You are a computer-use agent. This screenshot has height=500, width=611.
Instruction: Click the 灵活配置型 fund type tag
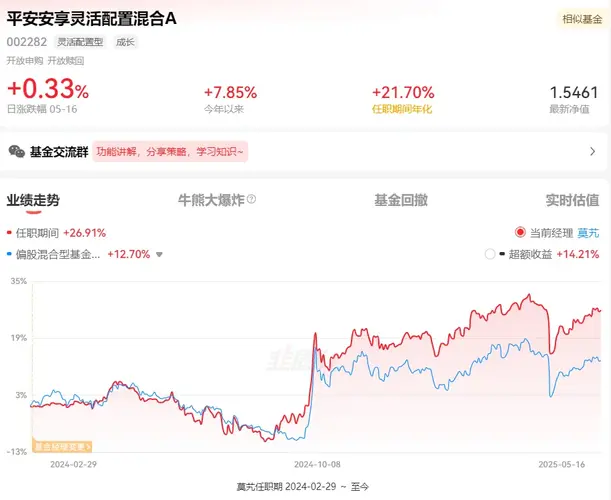click(x=79, y=42)
